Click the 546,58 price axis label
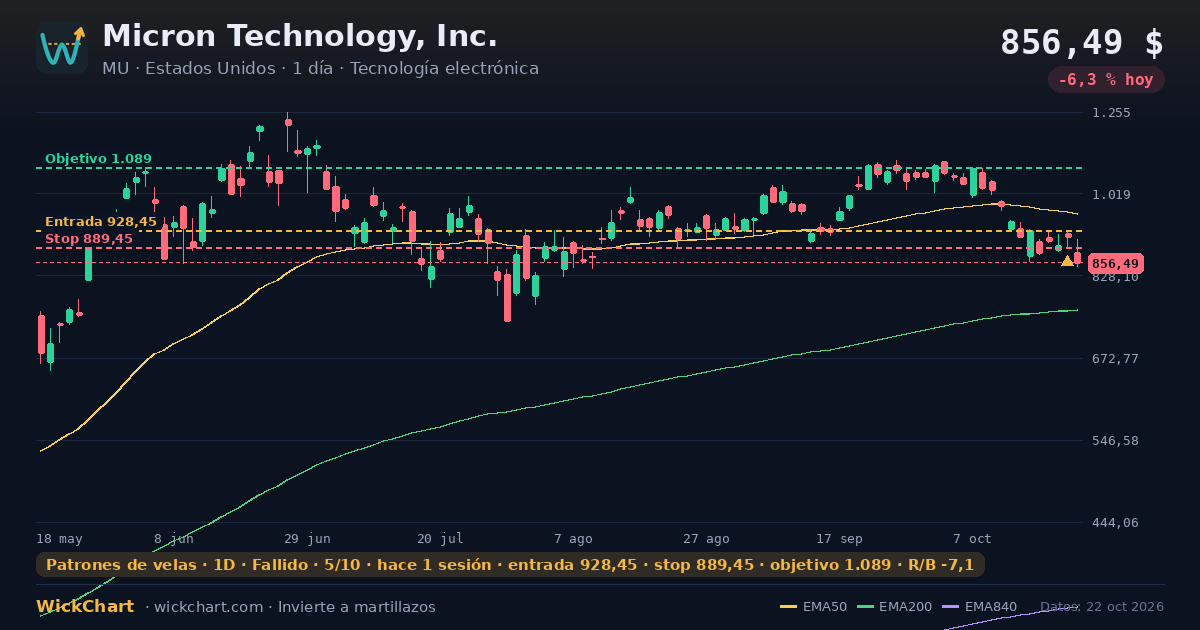1200x630 pixels. tap(1115, 441)
